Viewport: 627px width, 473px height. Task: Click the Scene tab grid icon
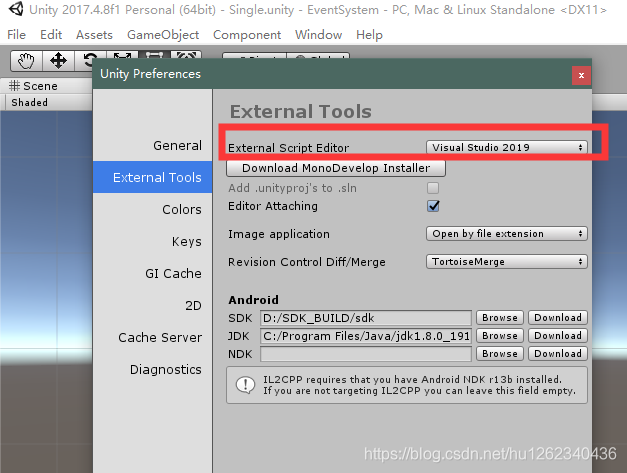(14, 86)
